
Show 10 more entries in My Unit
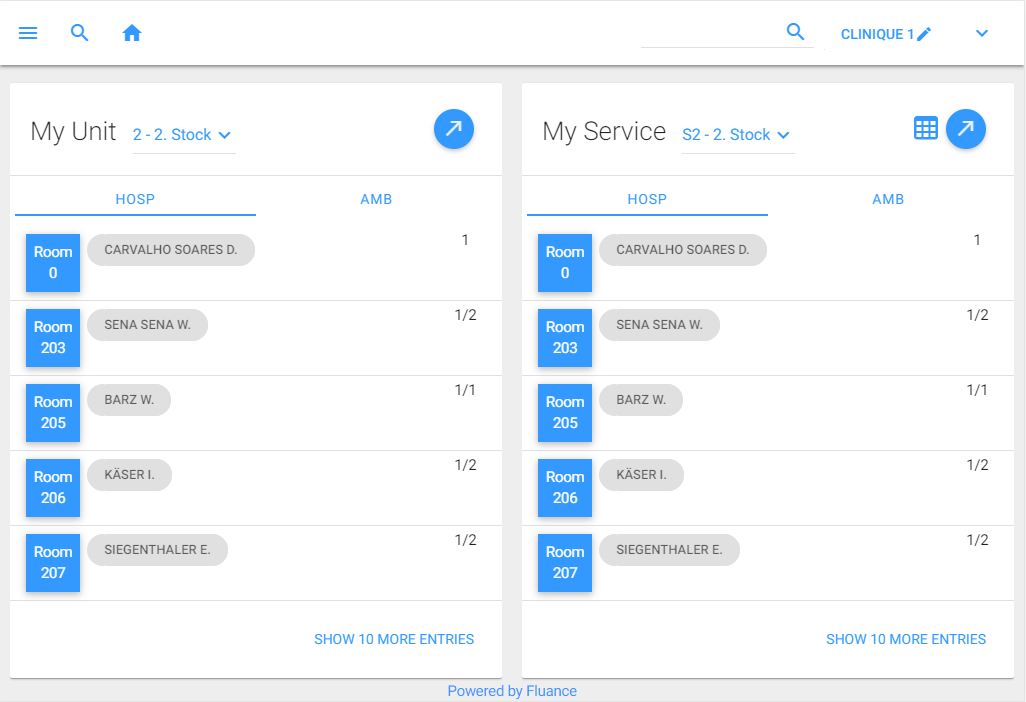(394, 639)
